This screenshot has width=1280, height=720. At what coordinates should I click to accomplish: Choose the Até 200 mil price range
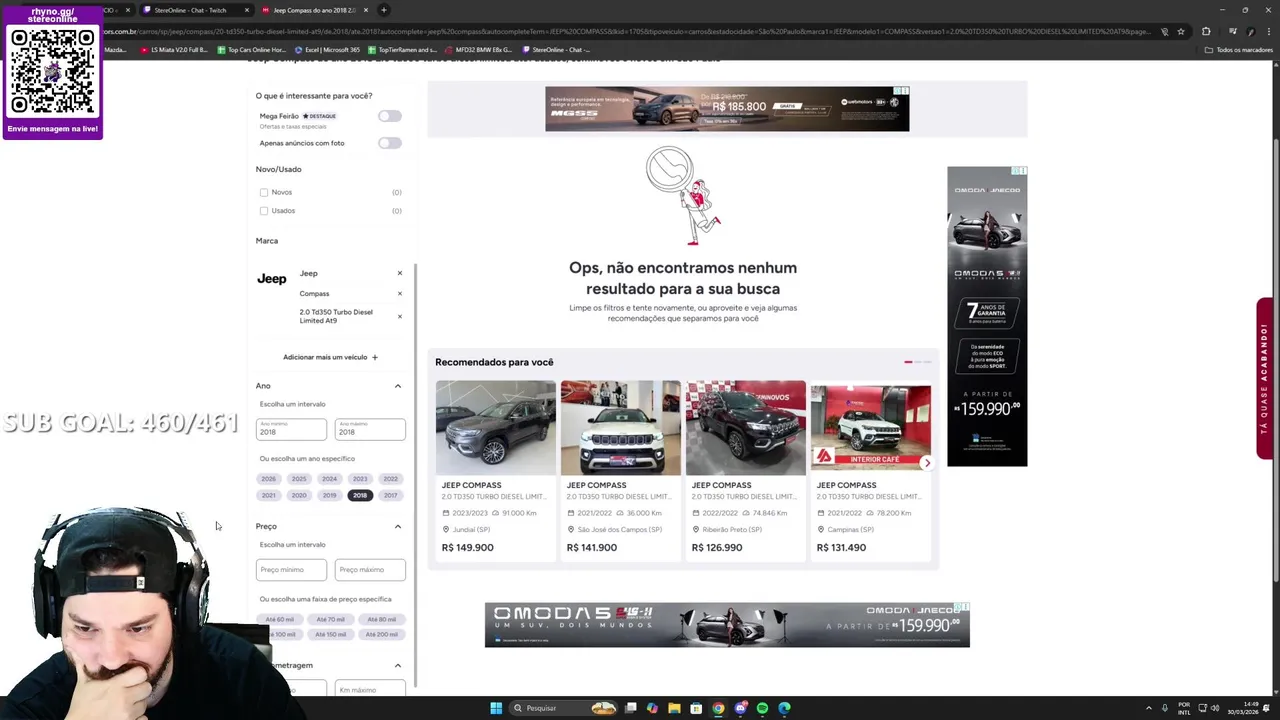[381, 635]
